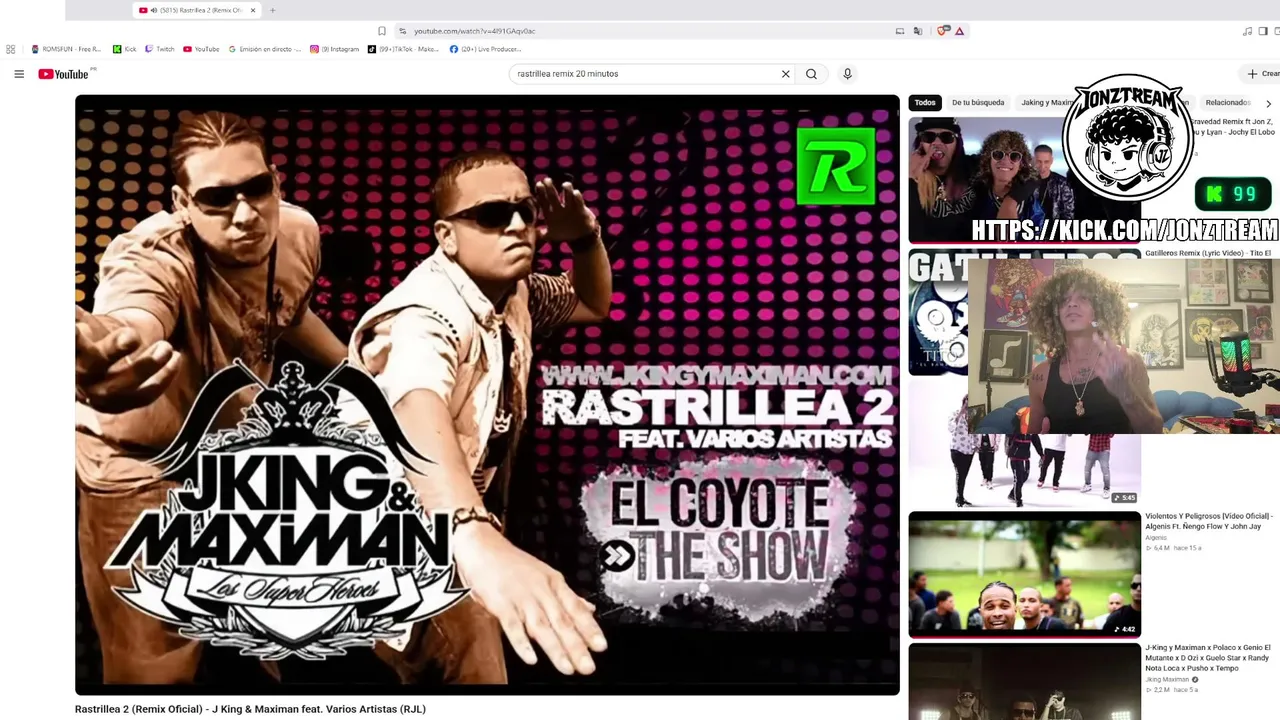Open the Twitch bookmark

(160, 49)
